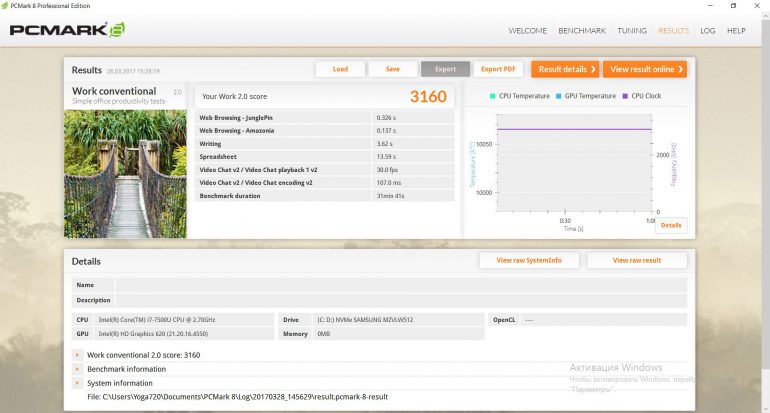Click the OpenCL value field
Screen dimensions: 770x413
pos(604,320)
